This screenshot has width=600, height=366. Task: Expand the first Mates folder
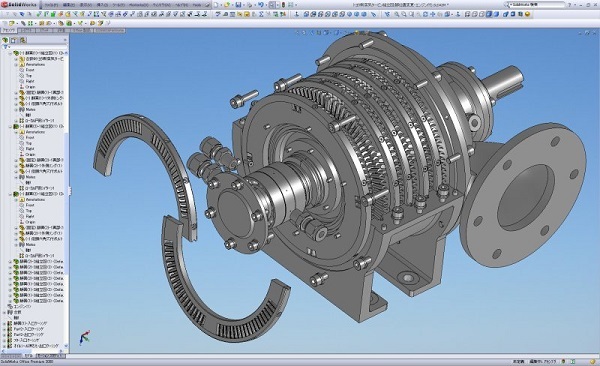(x=16, y=109)
